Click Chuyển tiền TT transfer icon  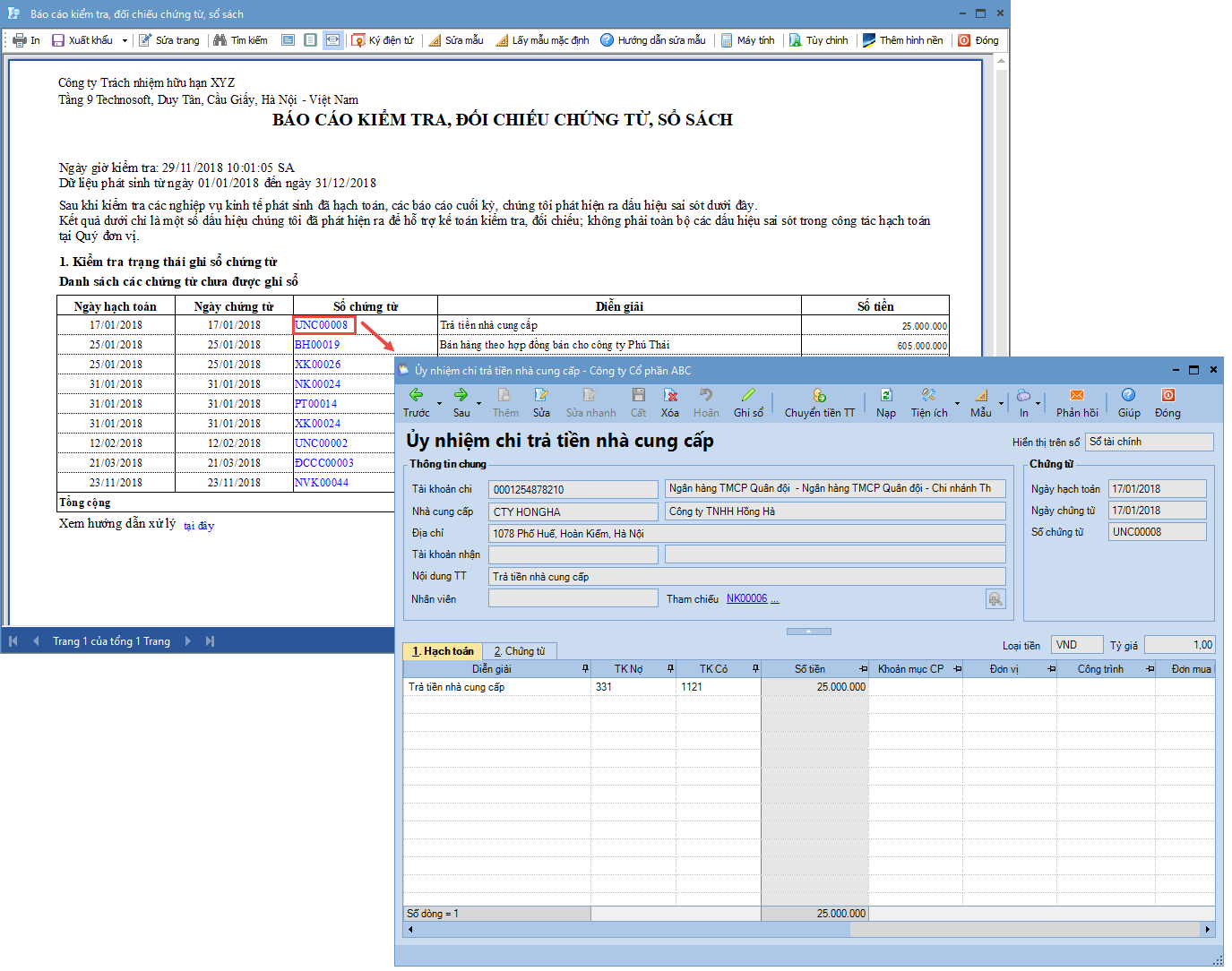[x=819, y=396]
